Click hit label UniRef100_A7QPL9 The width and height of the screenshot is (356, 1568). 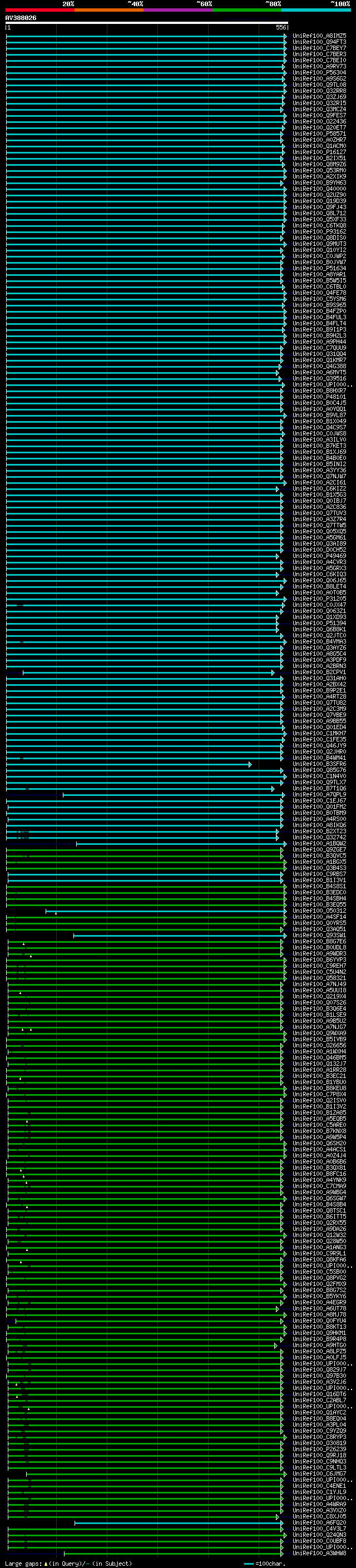pyautogui.click(x=319, y=794)
